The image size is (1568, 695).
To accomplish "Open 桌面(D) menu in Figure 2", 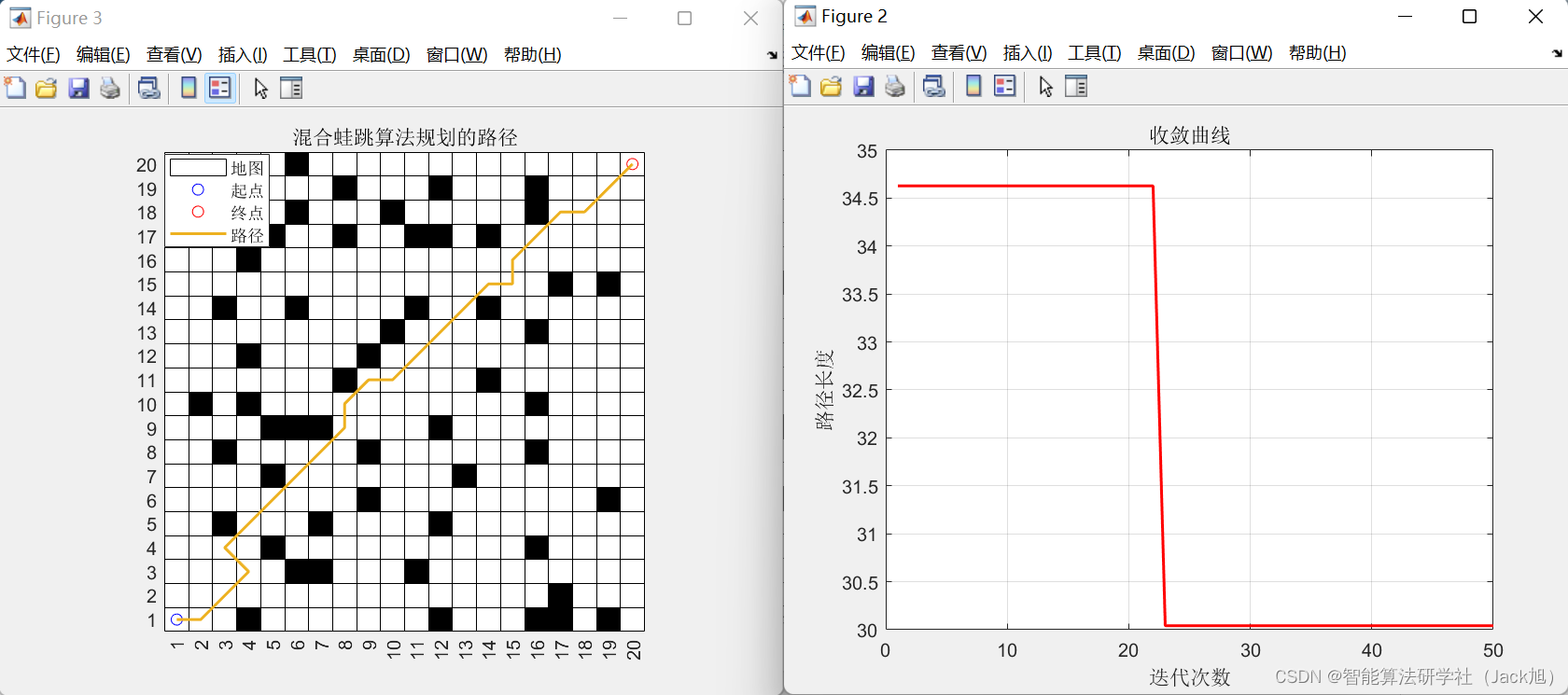I will tap(1166, 53).
